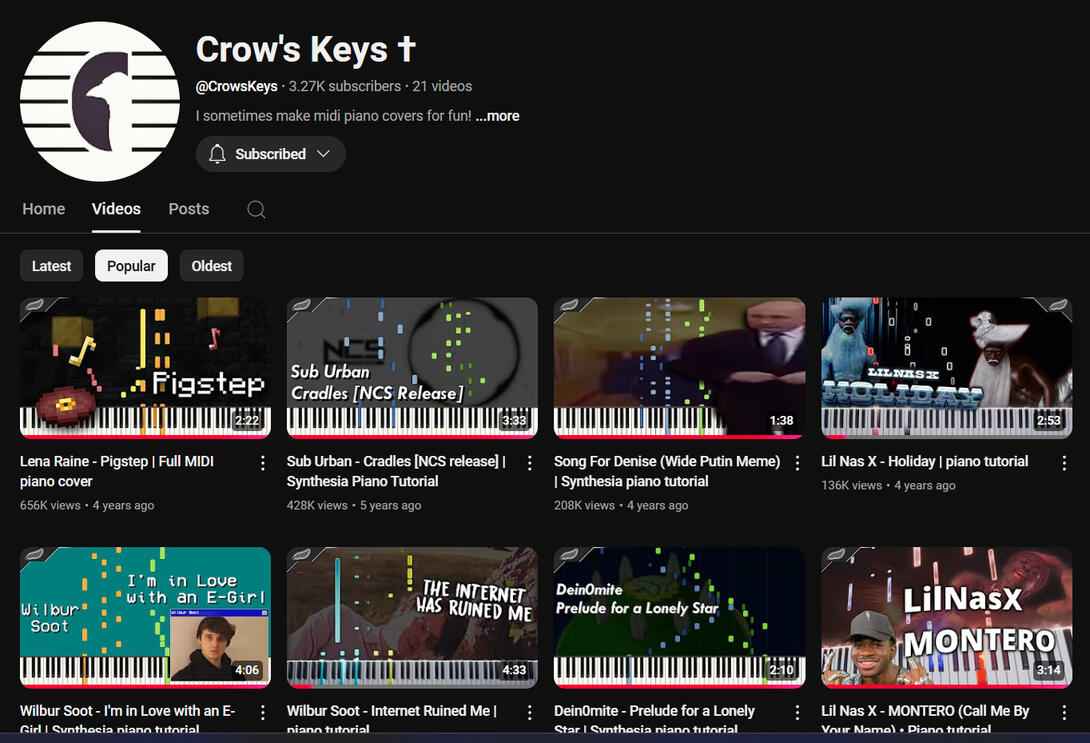
Task: Open three-dot menu for MONTERO video
Action: coord(1064,712)
